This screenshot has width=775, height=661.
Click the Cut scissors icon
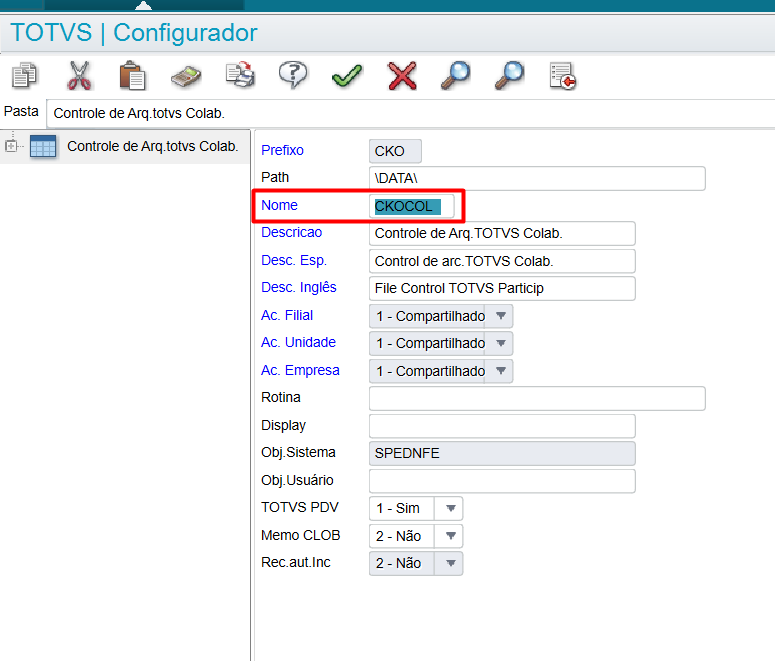coord(79,76)
